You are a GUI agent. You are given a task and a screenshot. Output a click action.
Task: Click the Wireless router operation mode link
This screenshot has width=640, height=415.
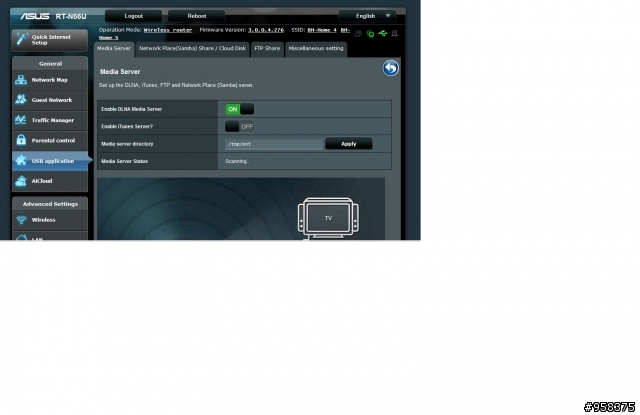pyautogui.click(x=168, y=30)
